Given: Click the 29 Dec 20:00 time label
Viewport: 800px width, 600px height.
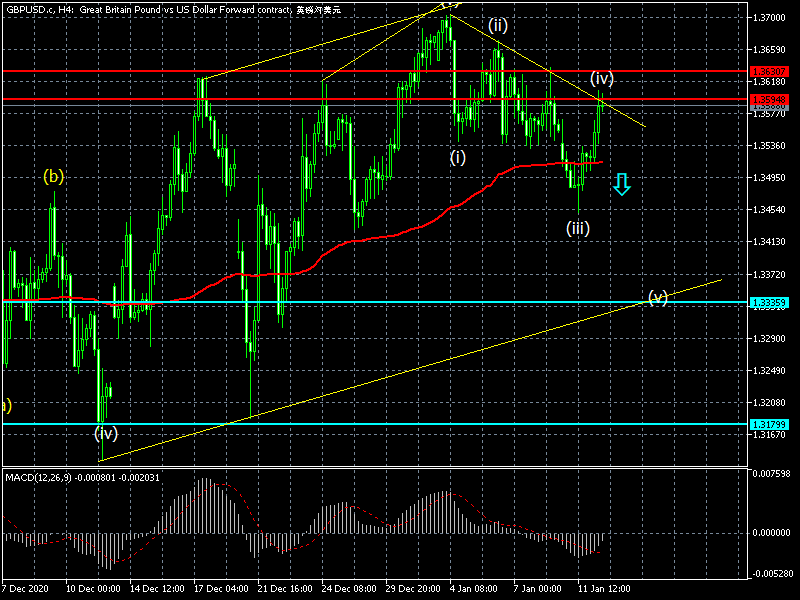Looking at the screenshot, I should point(413,588).
